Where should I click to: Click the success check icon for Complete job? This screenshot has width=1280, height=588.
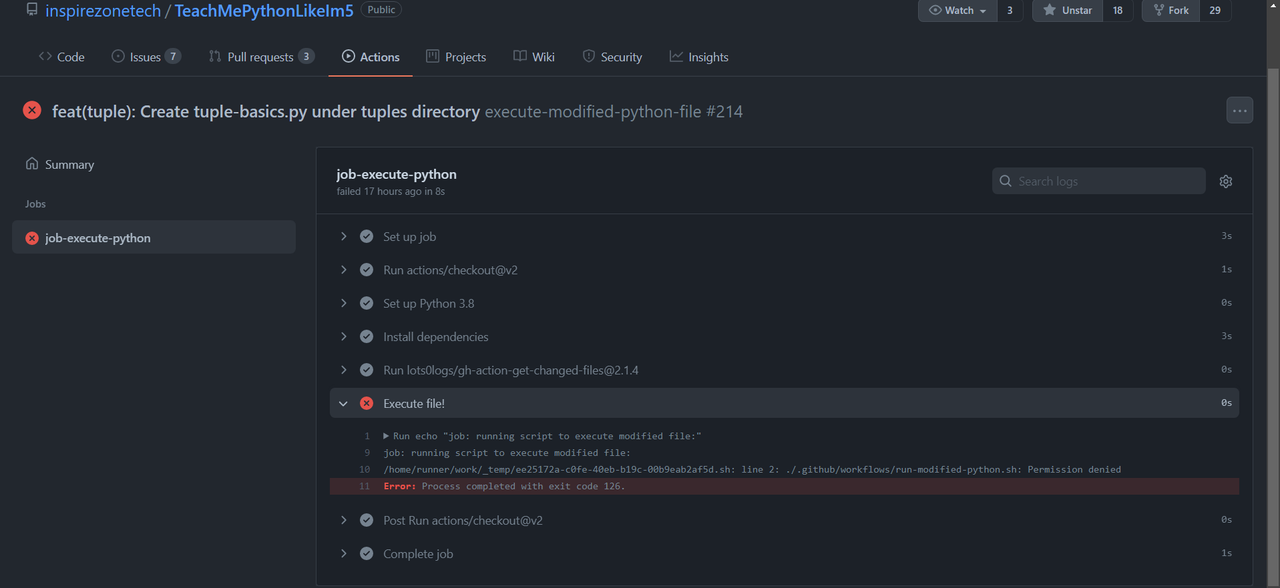tap(366, 554)
